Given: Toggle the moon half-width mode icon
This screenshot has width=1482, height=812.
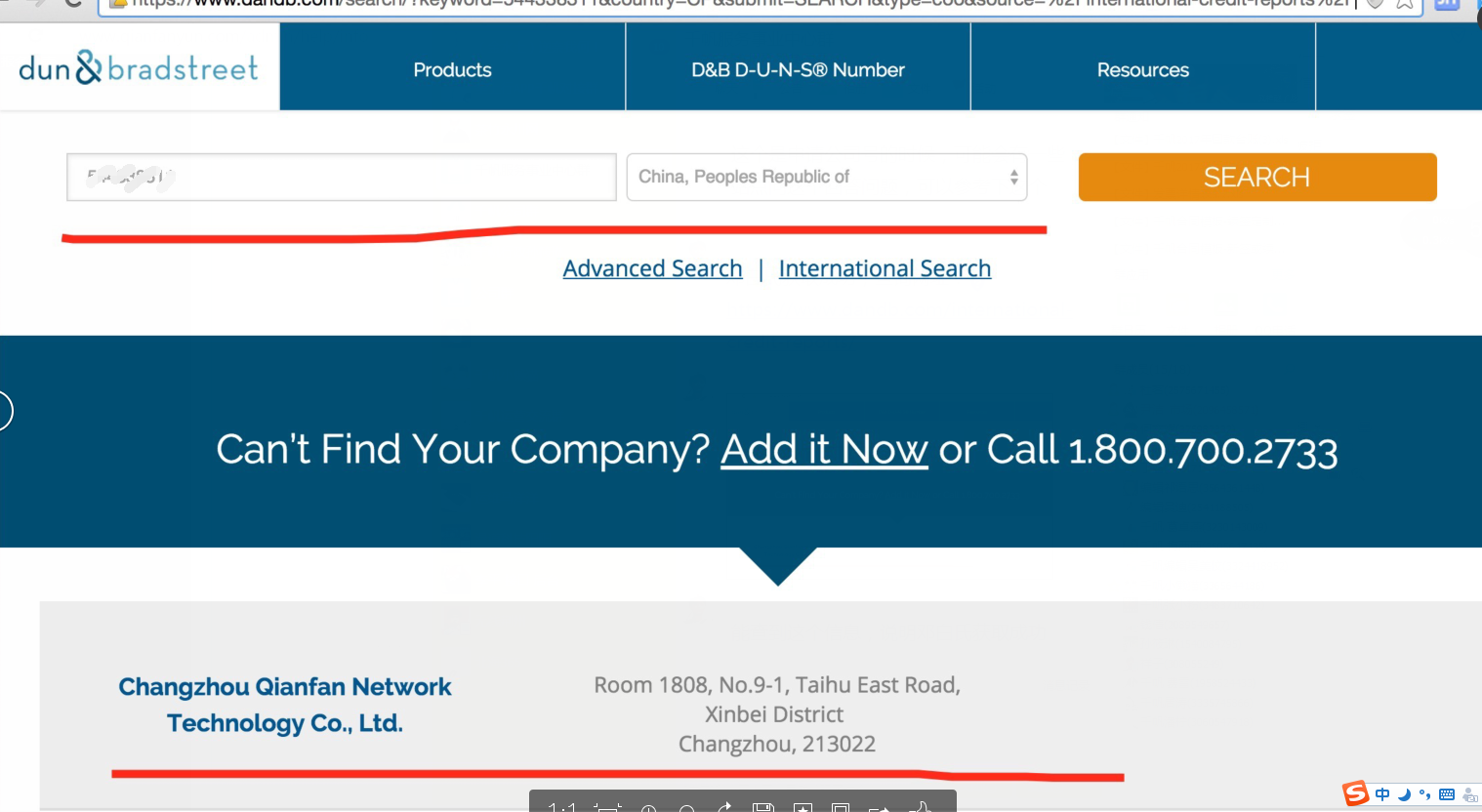Looking at the screenshot, I should pyautogui.click(x=1404, y=794).
